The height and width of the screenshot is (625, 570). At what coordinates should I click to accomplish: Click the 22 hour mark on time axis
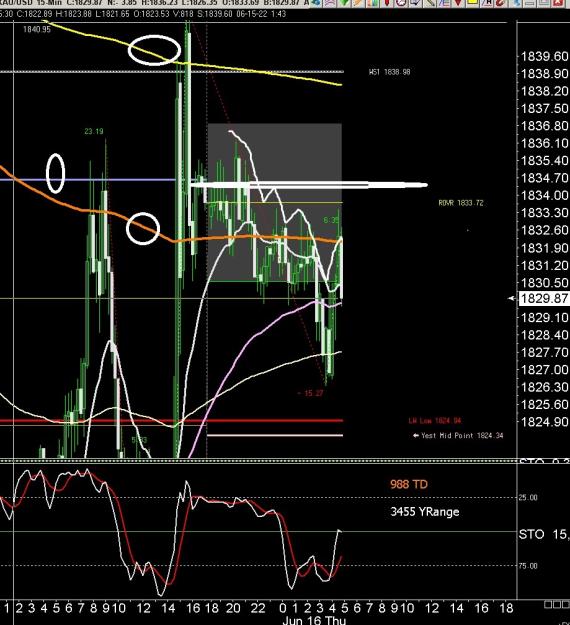pyautogui.click(x=258, y=608)
